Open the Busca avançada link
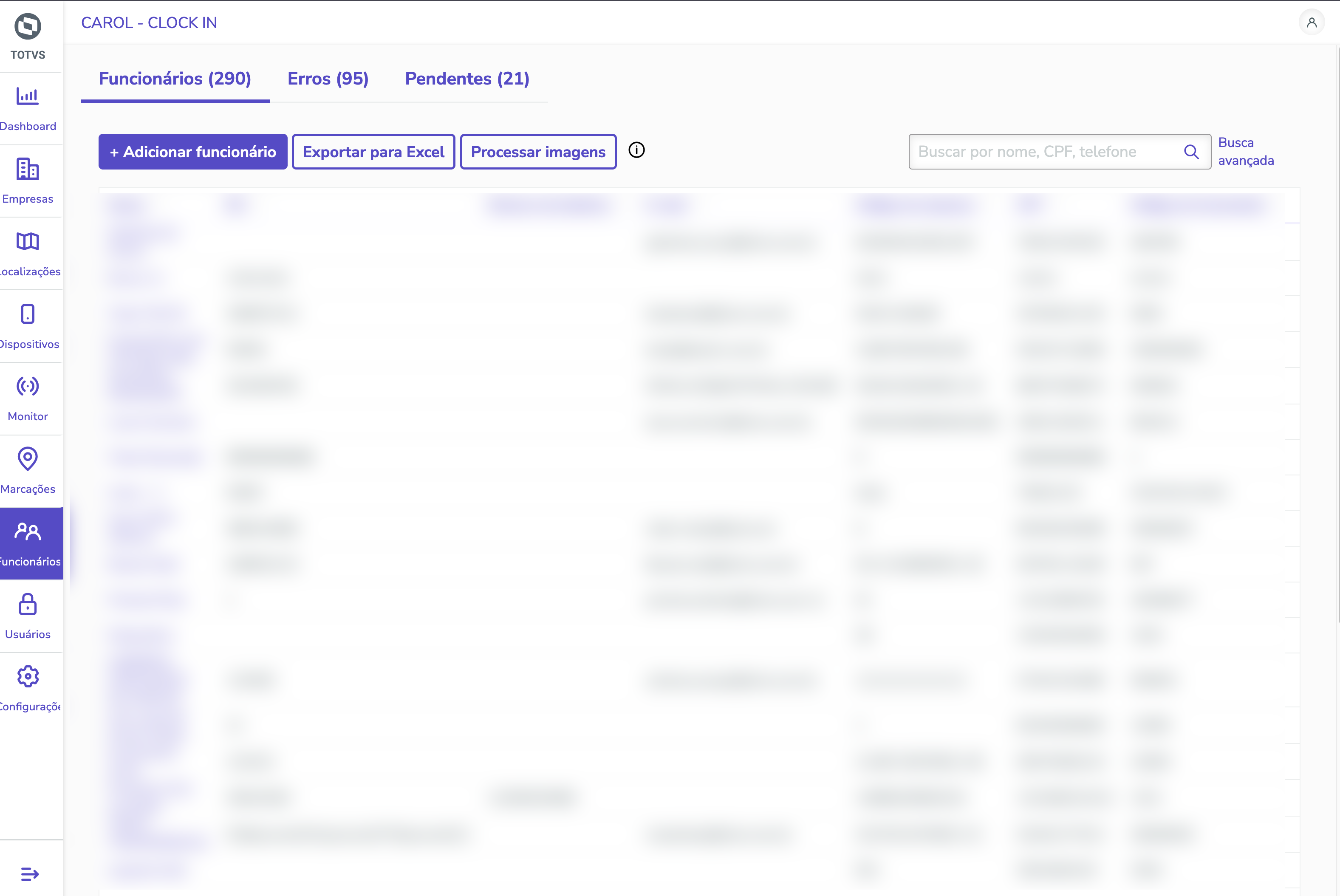Viewport: 1340px width, 896px height. click(x=1246, y=151)
